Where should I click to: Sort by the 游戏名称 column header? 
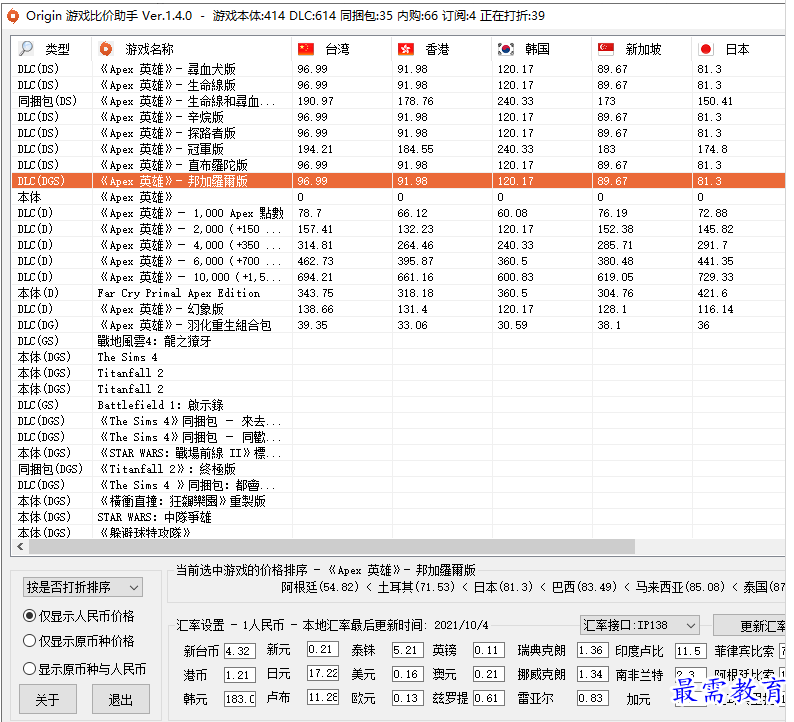[192, 49]
